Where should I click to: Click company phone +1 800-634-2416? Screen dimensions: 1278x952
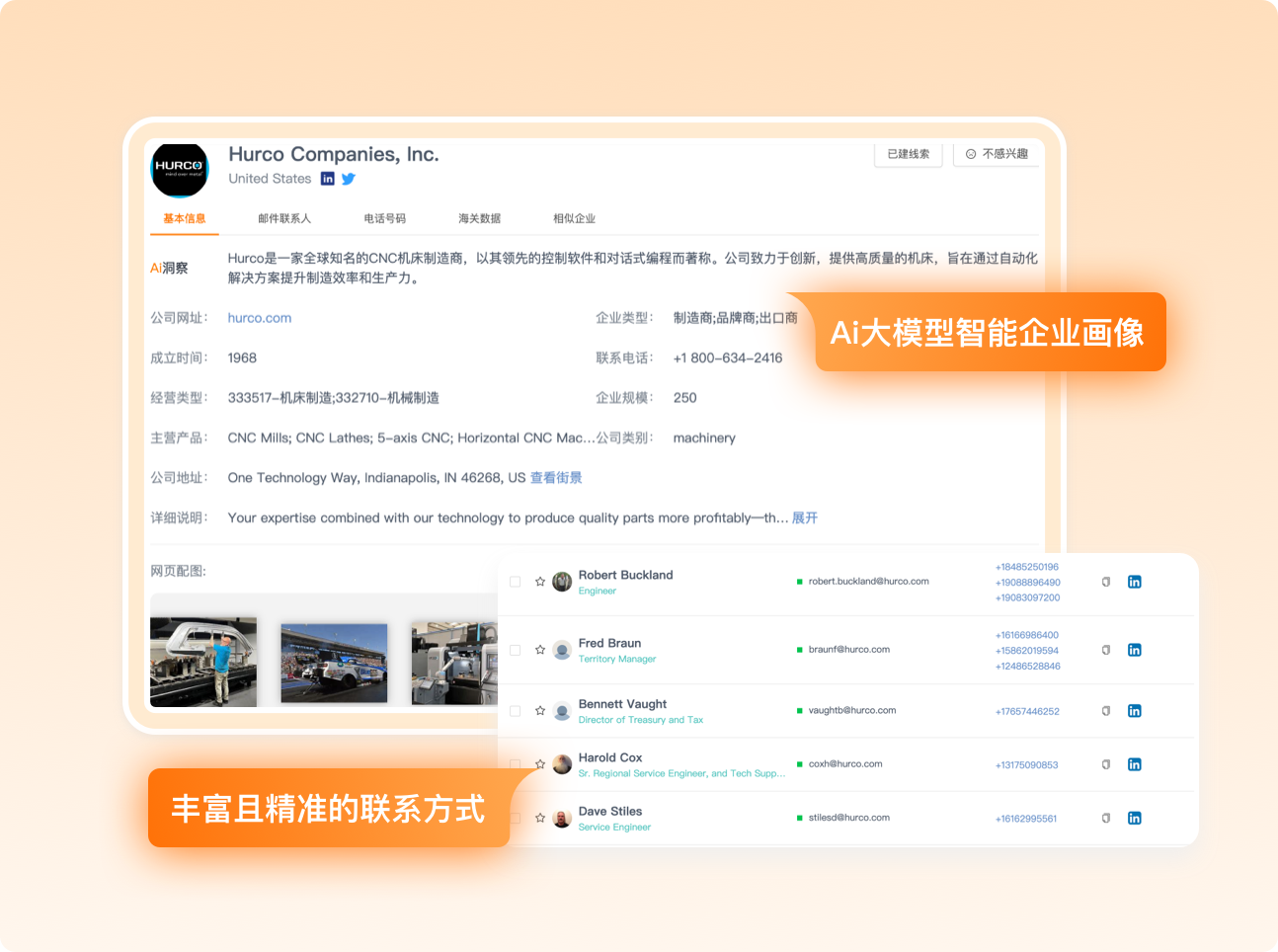tap(728, 358)
